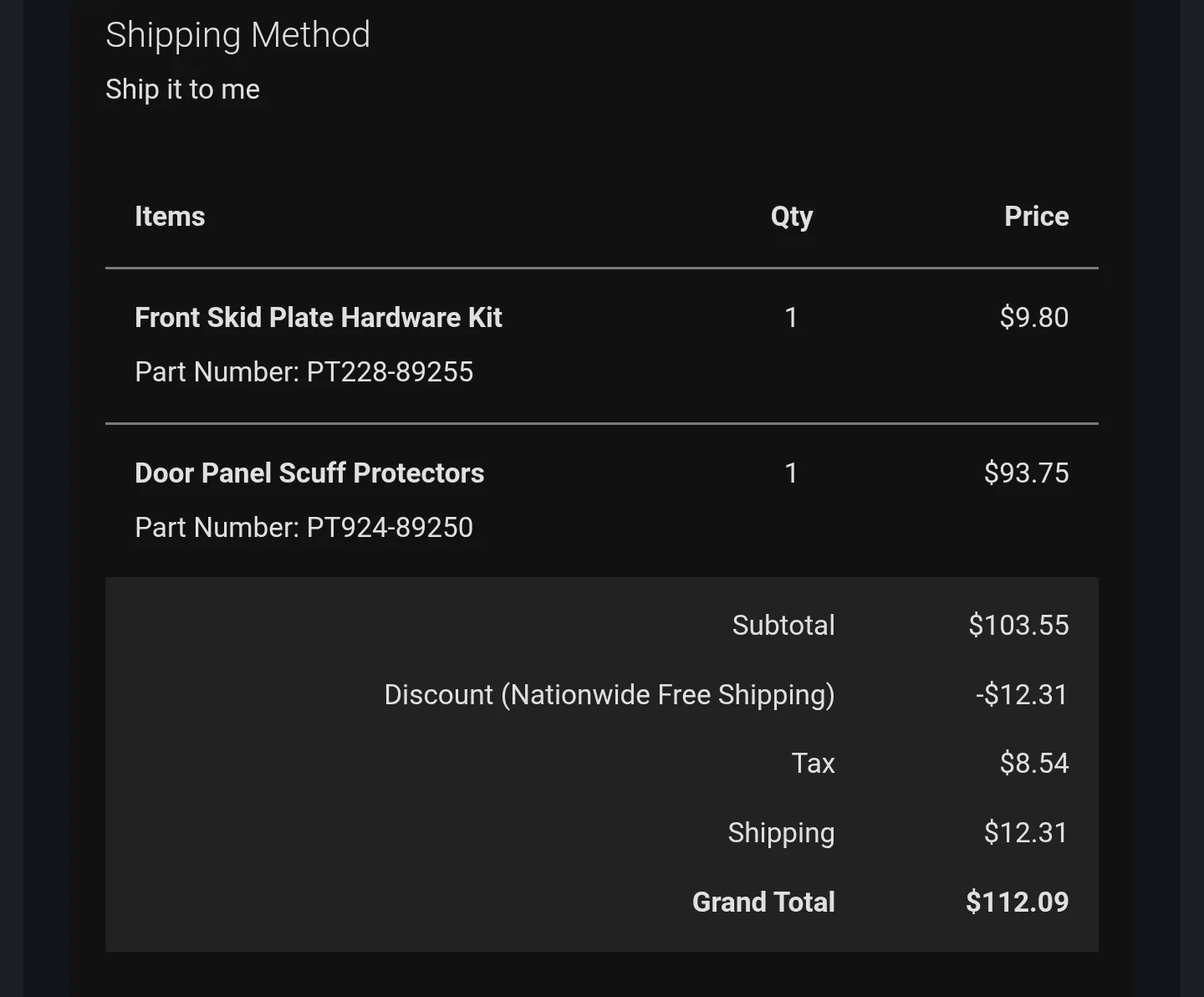Click the $9.80 item price
The image size is (1204, 997).
pos(1033,318)
